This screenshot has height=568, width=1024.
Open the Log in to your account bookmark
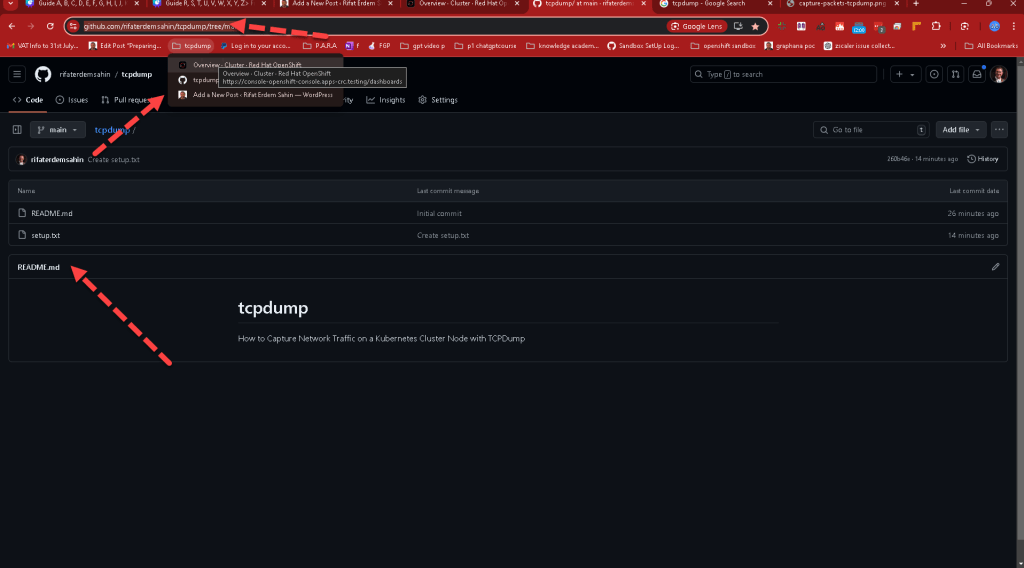click(x=255, y=46)
